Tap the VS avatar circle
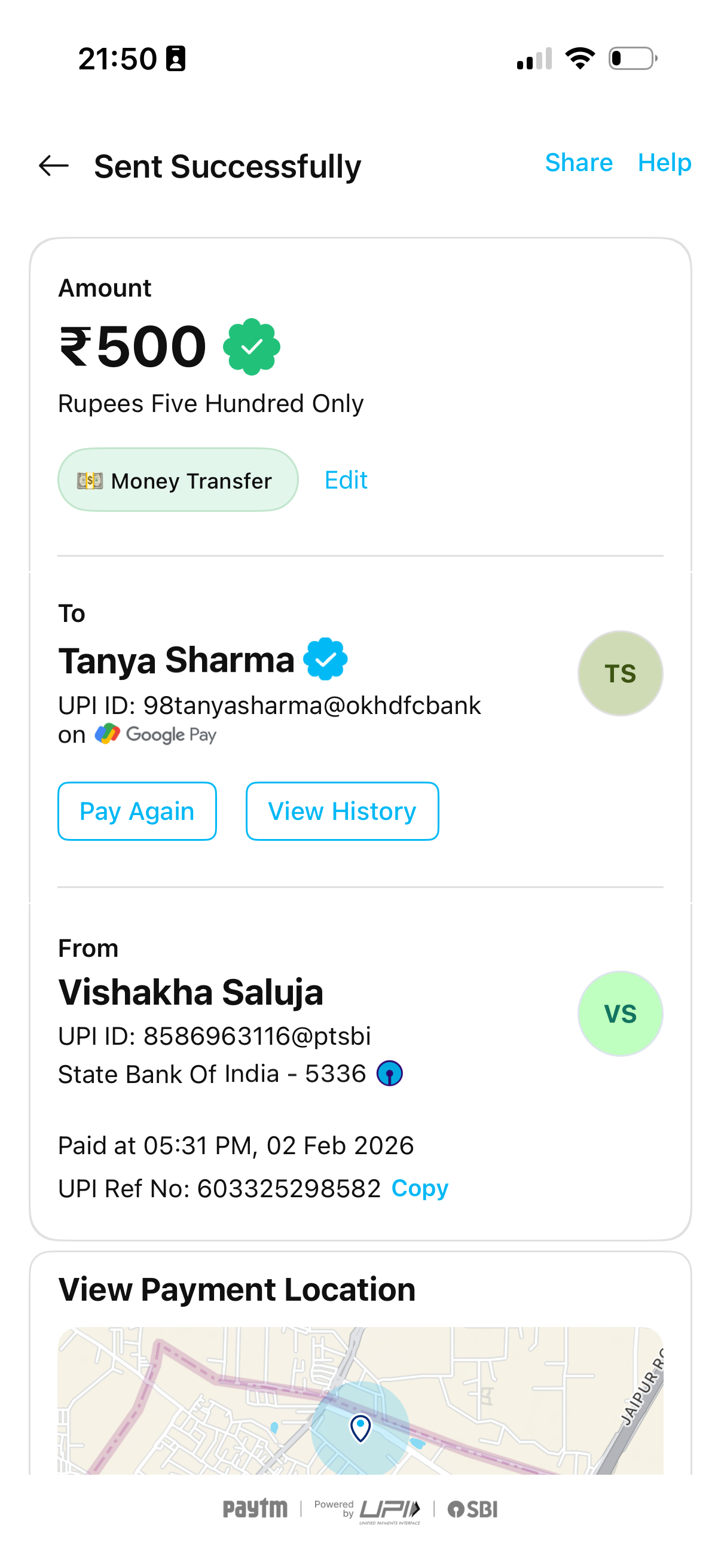Viewport: 721px width, 1568px height. (x=619, y=1014)
